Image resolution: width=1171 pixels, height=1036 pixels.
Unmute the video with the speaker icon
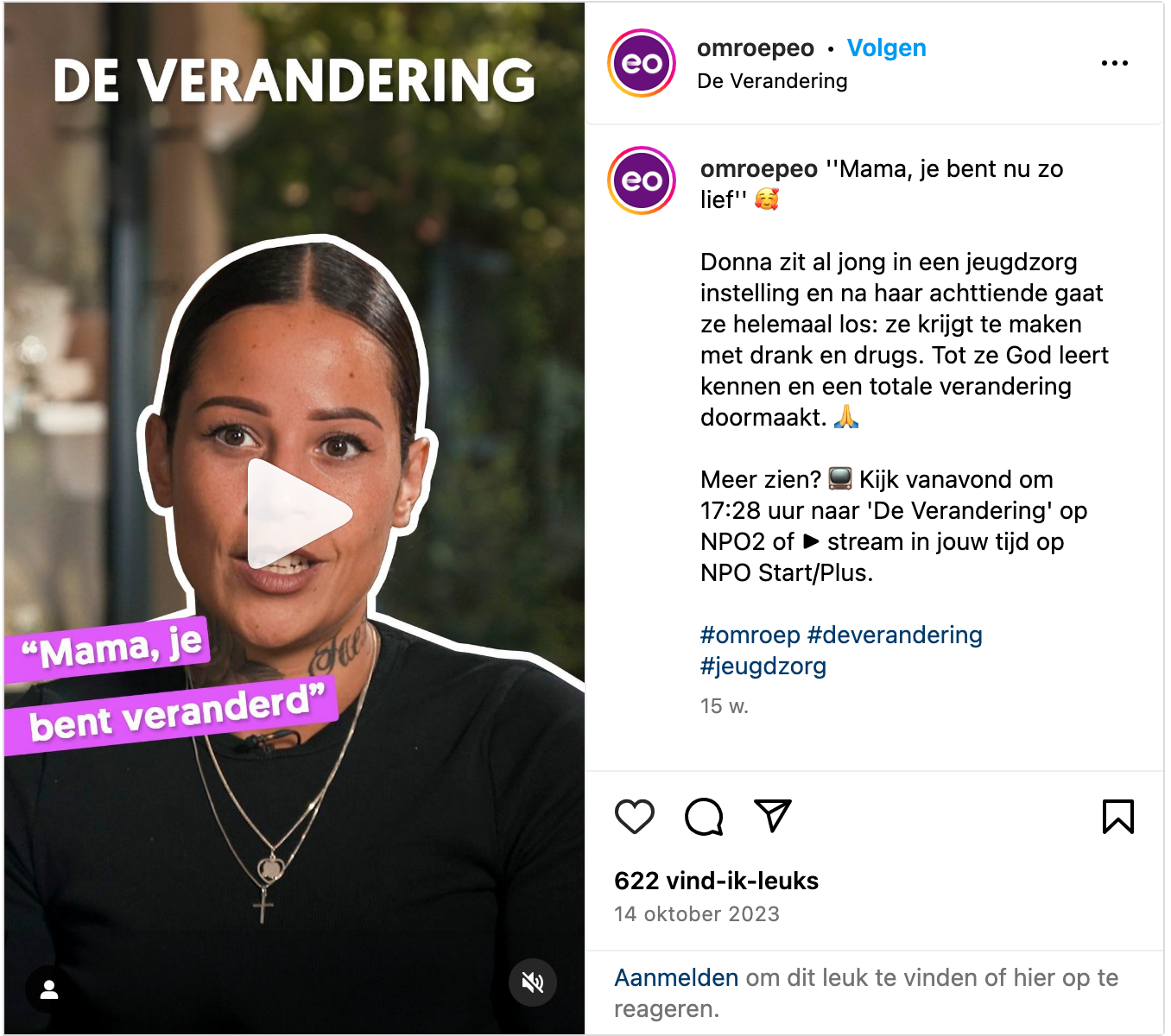[x=533, y=982]
